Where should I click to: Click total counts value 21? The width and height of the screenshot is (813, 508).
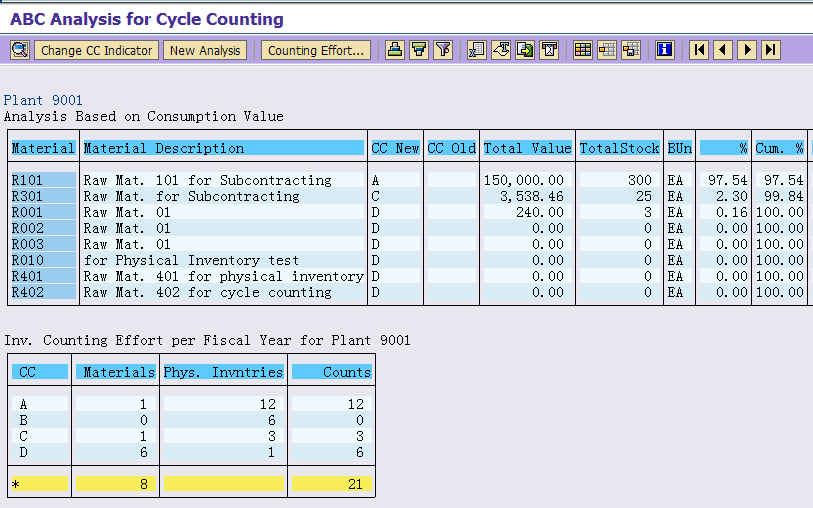pyautogui.click(x=355, y=484)
